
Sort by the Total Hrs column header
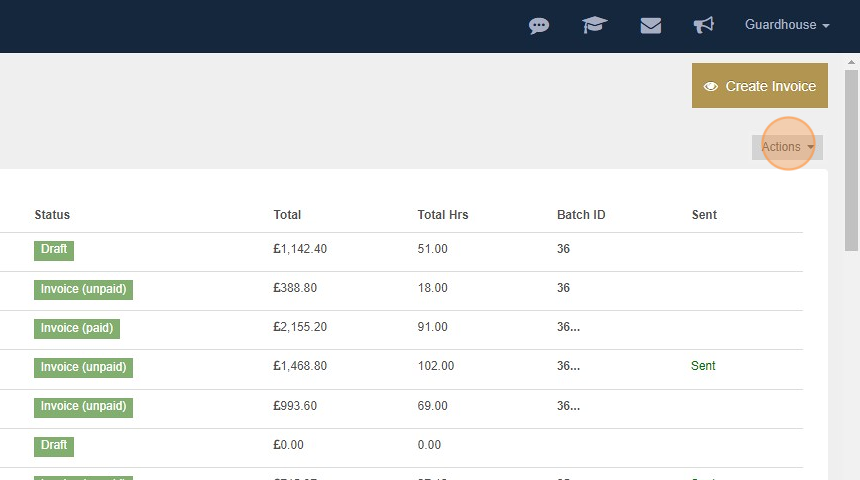point(443,214)
